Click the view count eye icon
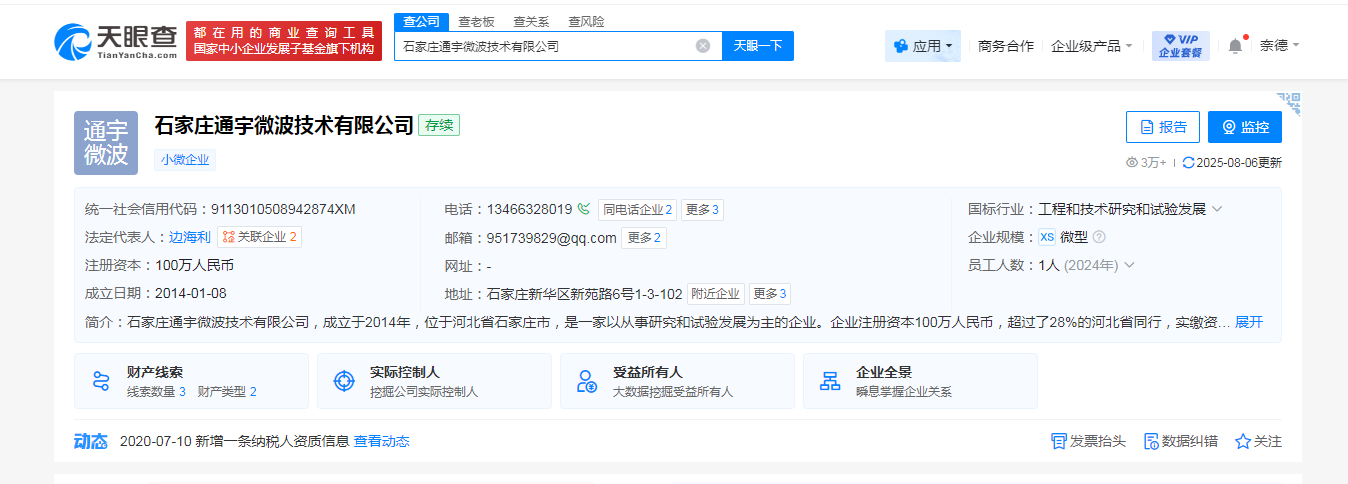The image size is (1348, 484). pyautogui.click(x=1132, y=162)
